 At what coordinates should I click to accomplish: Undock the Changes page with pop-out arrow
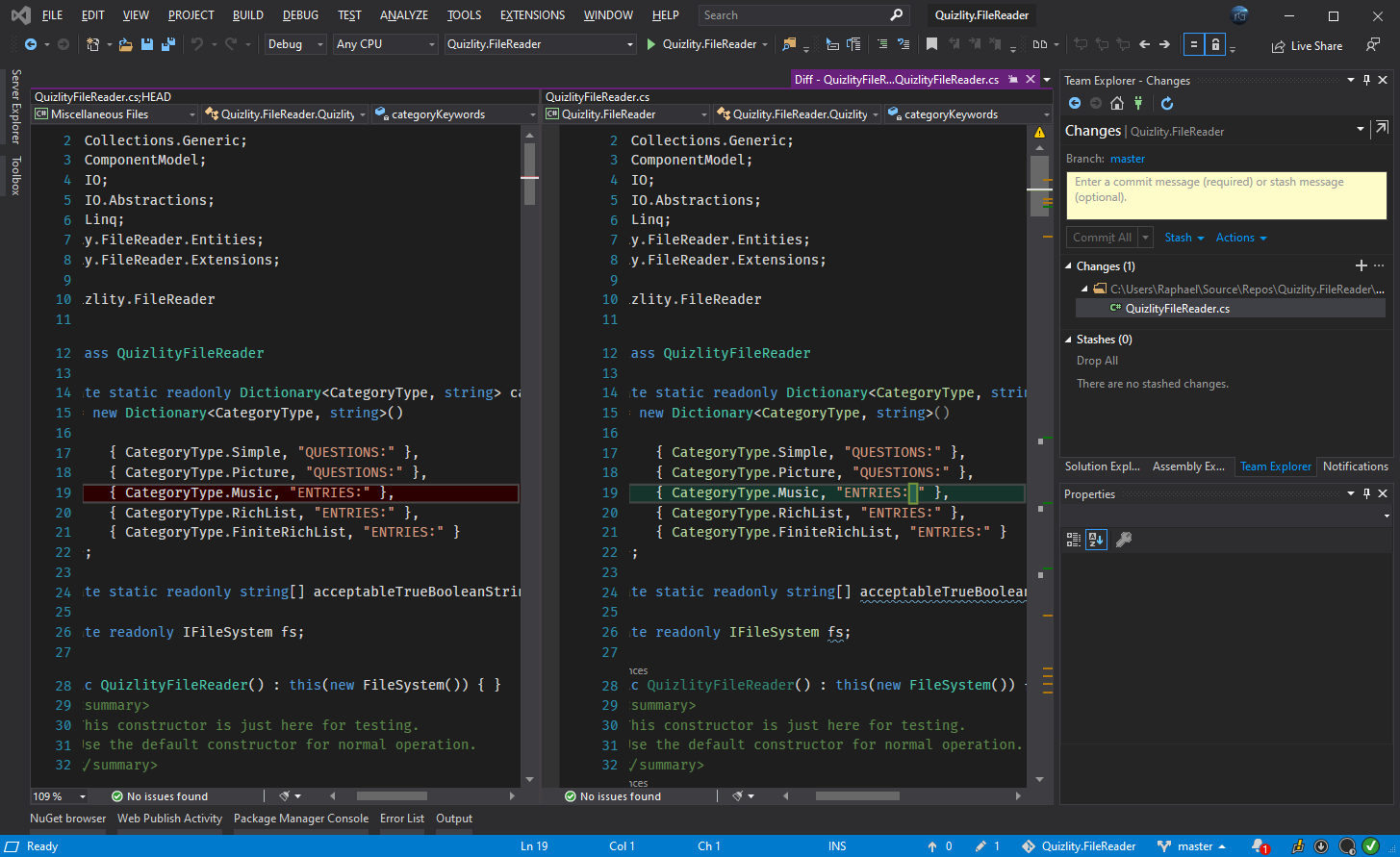coord(1382,128)
